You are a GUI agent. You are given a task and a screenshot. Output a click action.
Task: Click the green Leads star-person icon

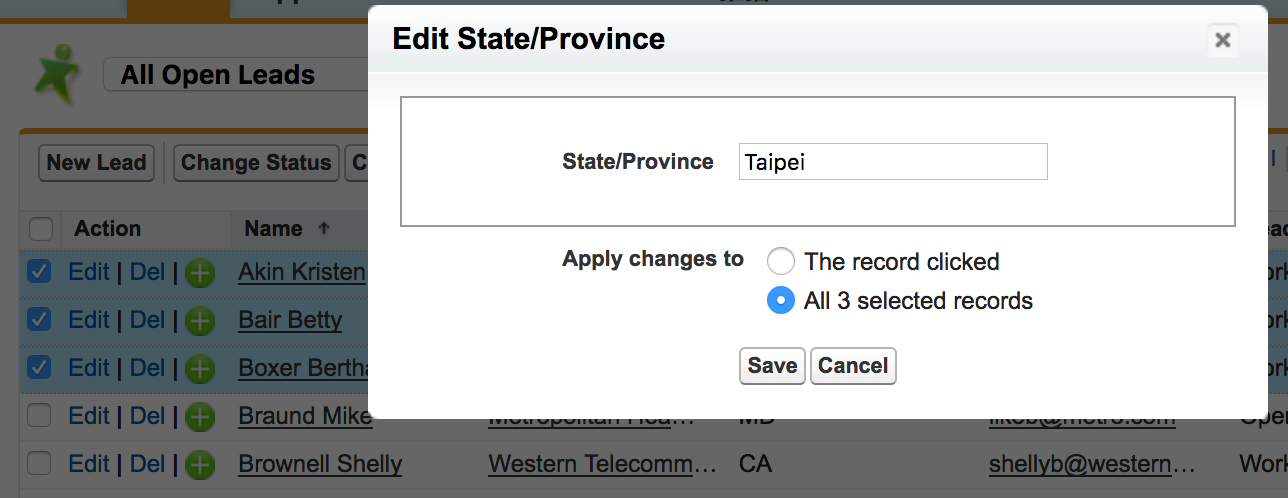pyautogui.click(x=58, y=73)
